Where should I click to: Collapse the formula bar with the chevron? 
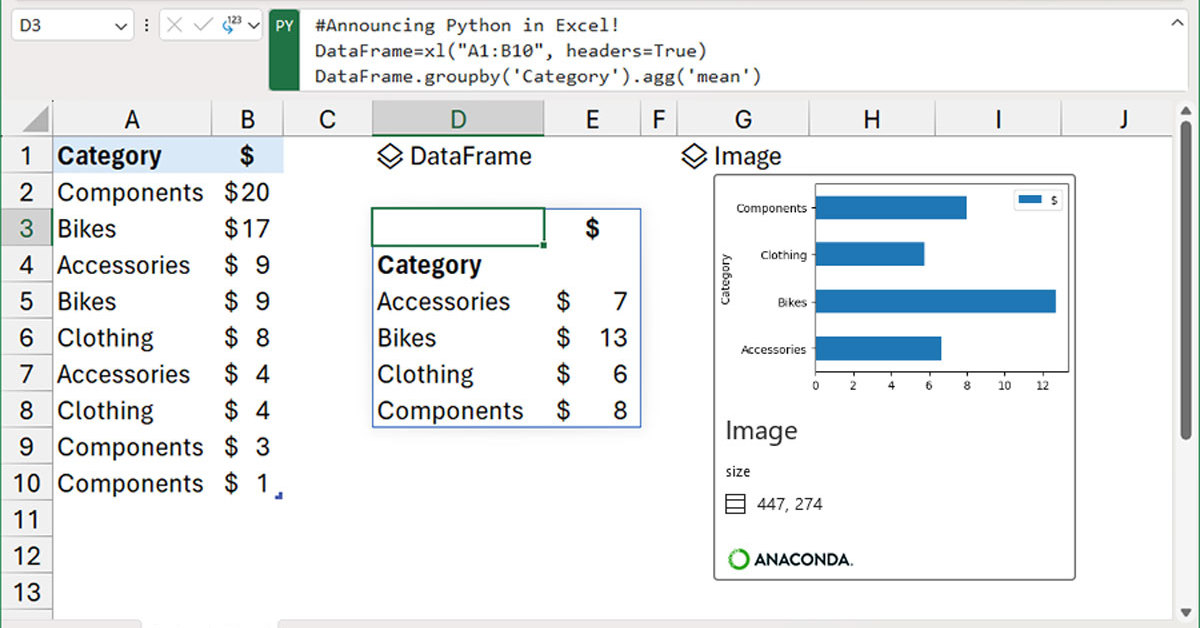pos(1176,25)
